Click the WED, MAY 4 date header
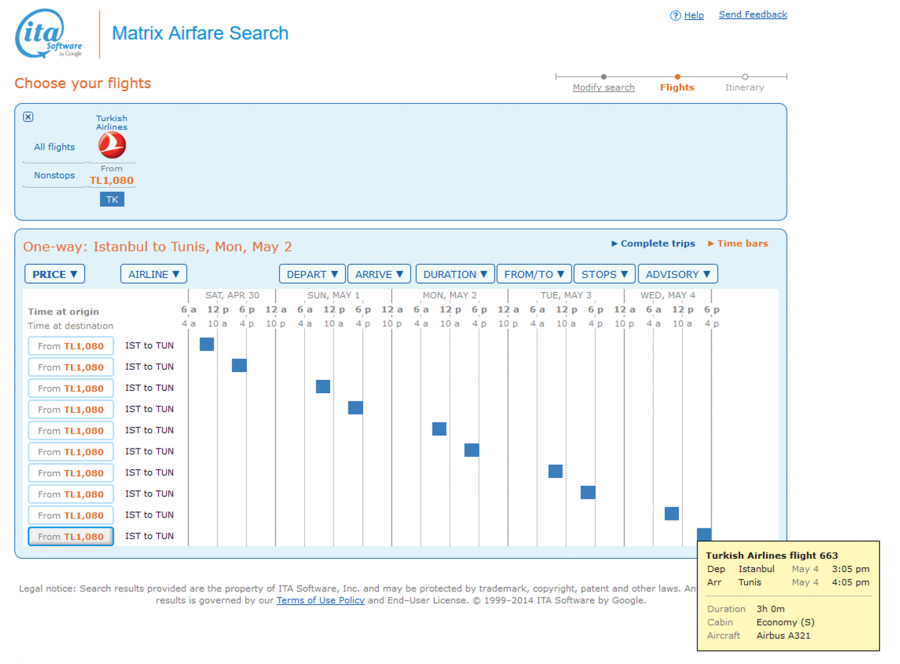This screenshot has height=664, width=900. tap(668, 295)
